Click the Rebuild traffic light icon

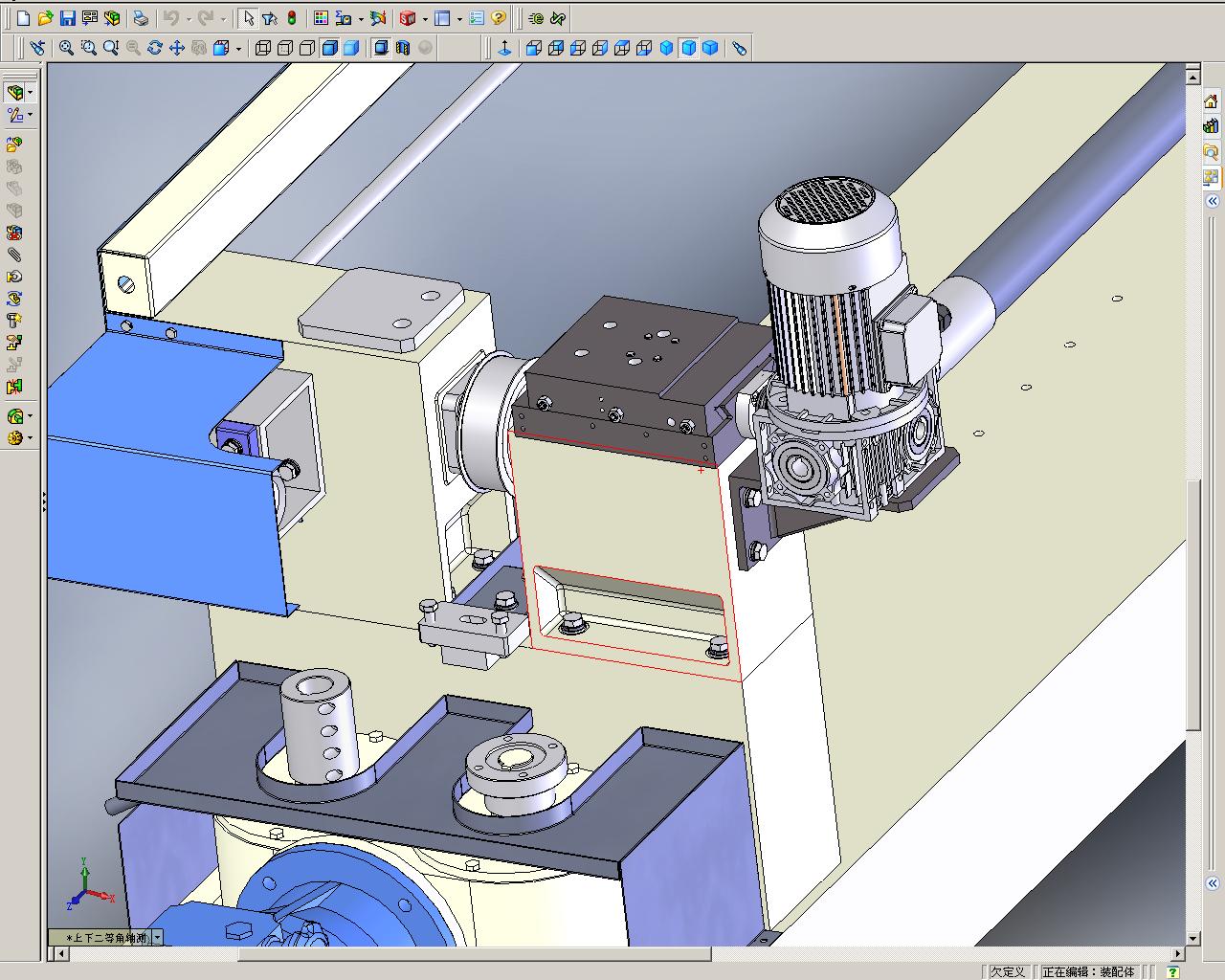(x=291, y=18)
